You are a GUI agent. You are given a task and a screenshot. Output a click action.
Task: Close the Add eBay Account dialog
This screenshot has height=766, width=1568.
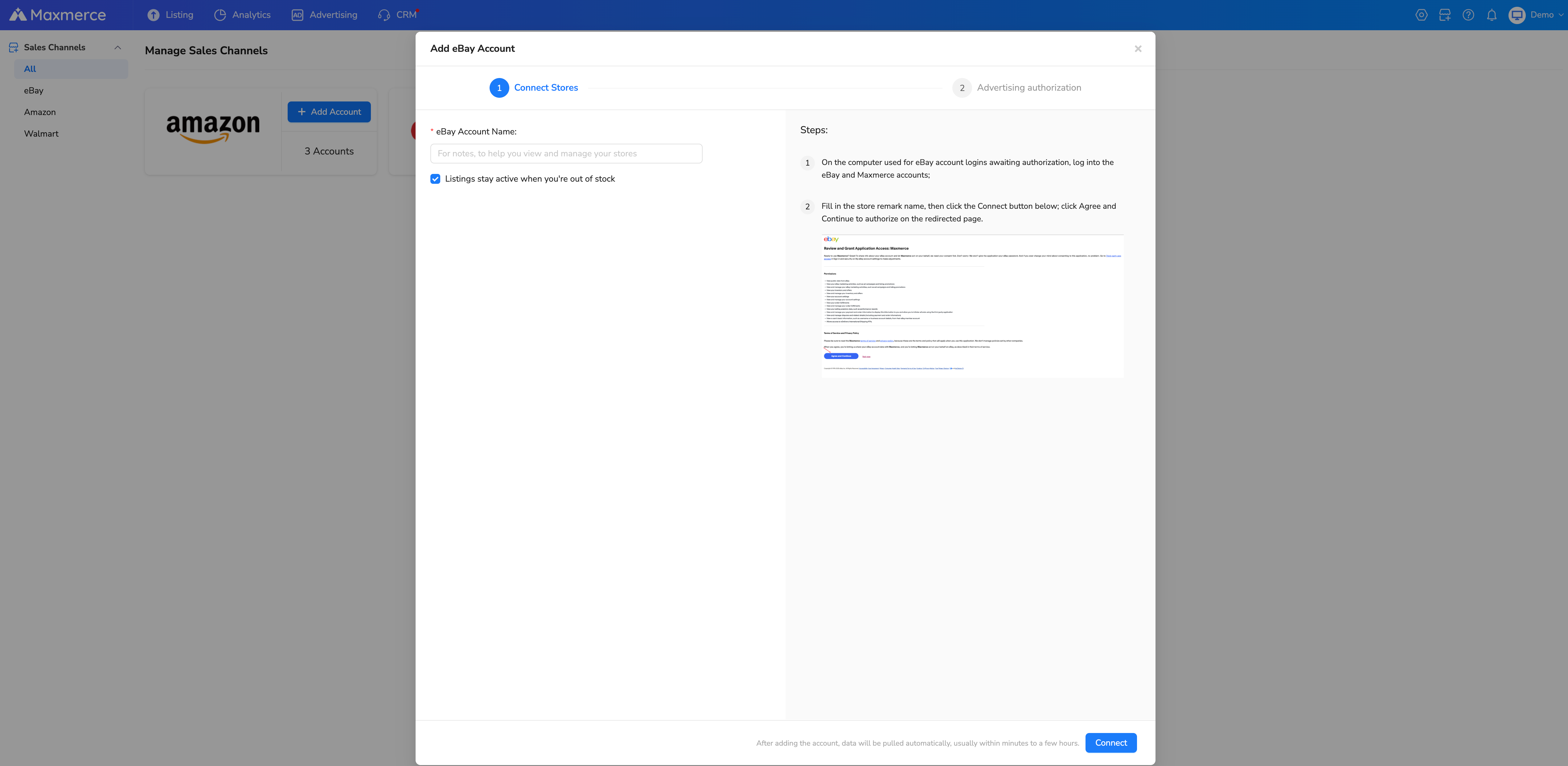click(1138, 49)
